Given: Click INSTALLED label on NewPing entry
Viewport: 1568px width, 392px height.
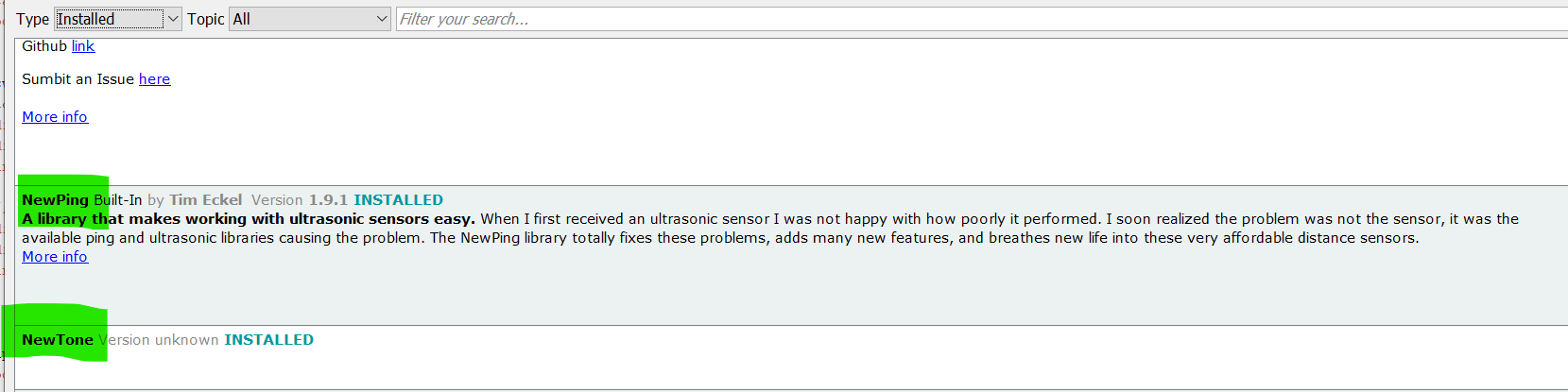Looking at the screenshot, I should coord(398,200).
